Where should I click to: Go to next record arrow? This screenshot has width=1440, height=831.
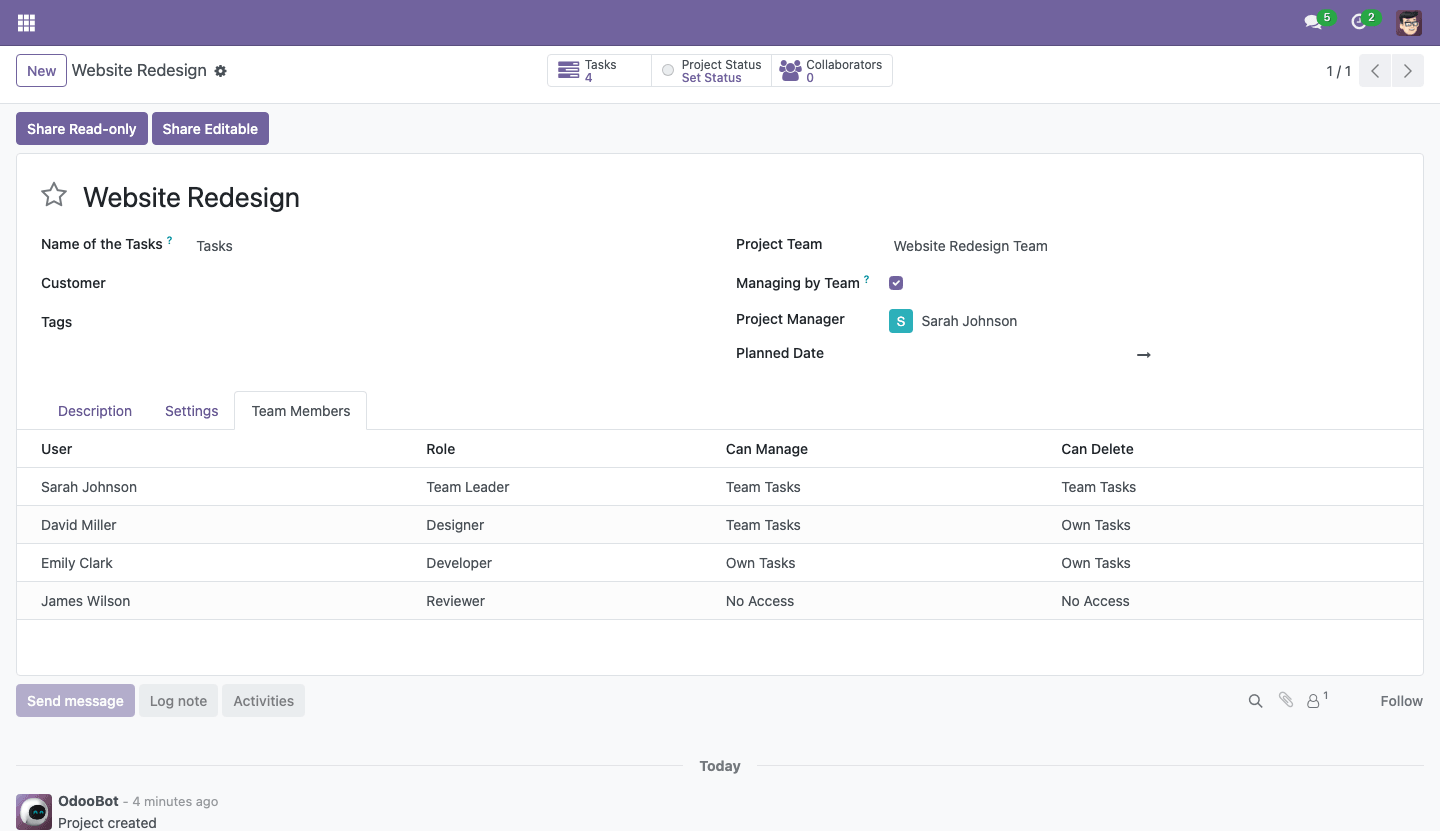coord(1407,71)
